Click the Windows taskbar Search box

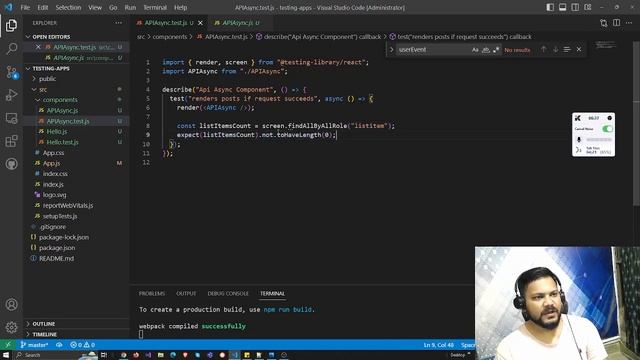[x=49, y=355]
